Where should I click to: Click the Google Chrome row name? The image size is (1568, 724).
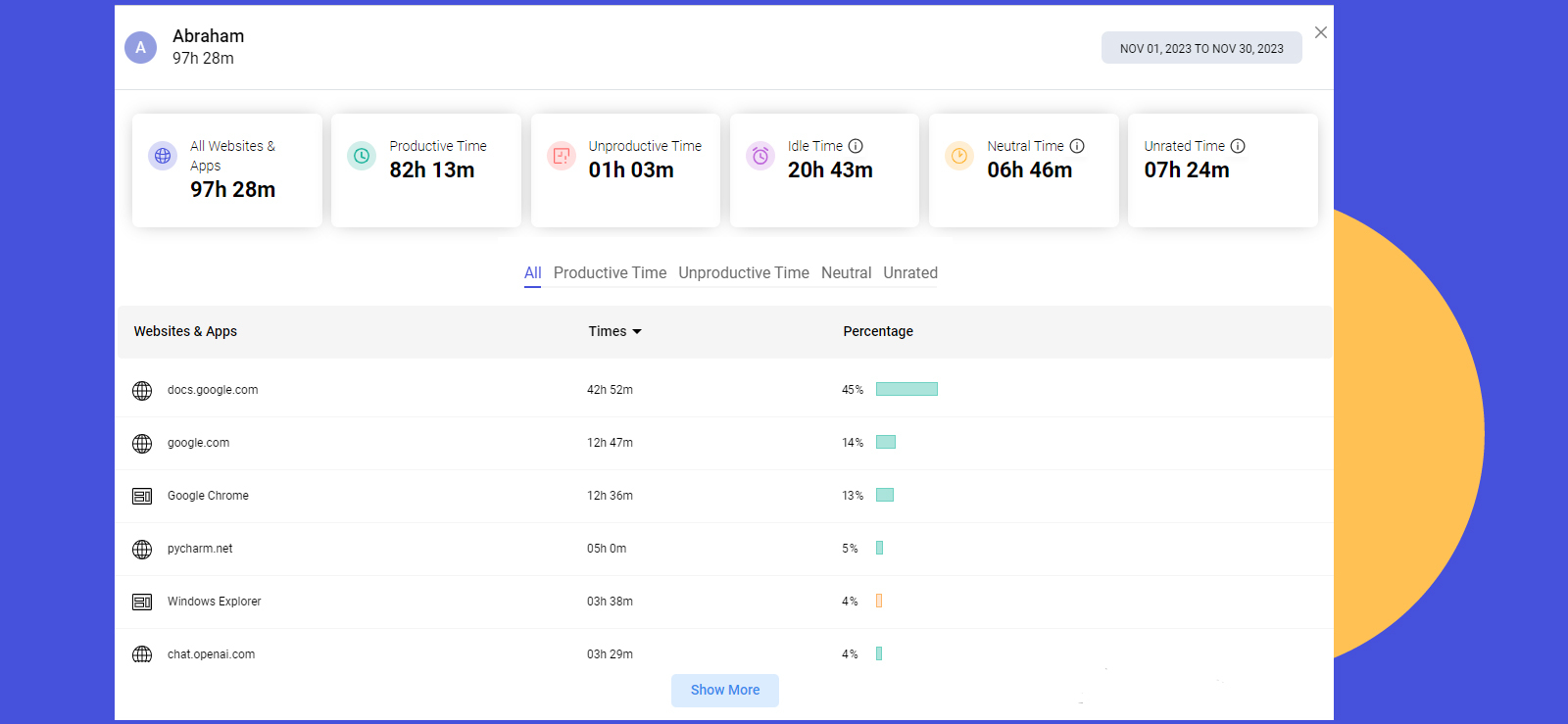click(208, 496)
